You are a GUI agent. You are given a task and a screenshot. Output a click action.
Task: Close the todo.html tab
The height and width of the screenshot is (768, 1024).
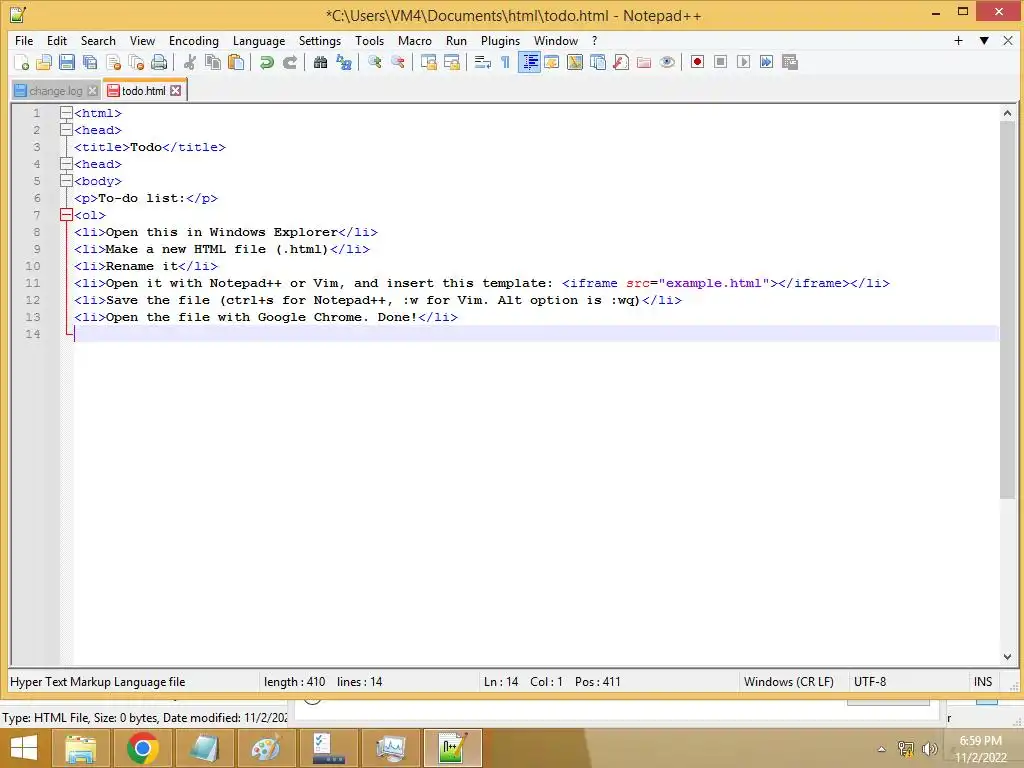click(x=176, y=91)
